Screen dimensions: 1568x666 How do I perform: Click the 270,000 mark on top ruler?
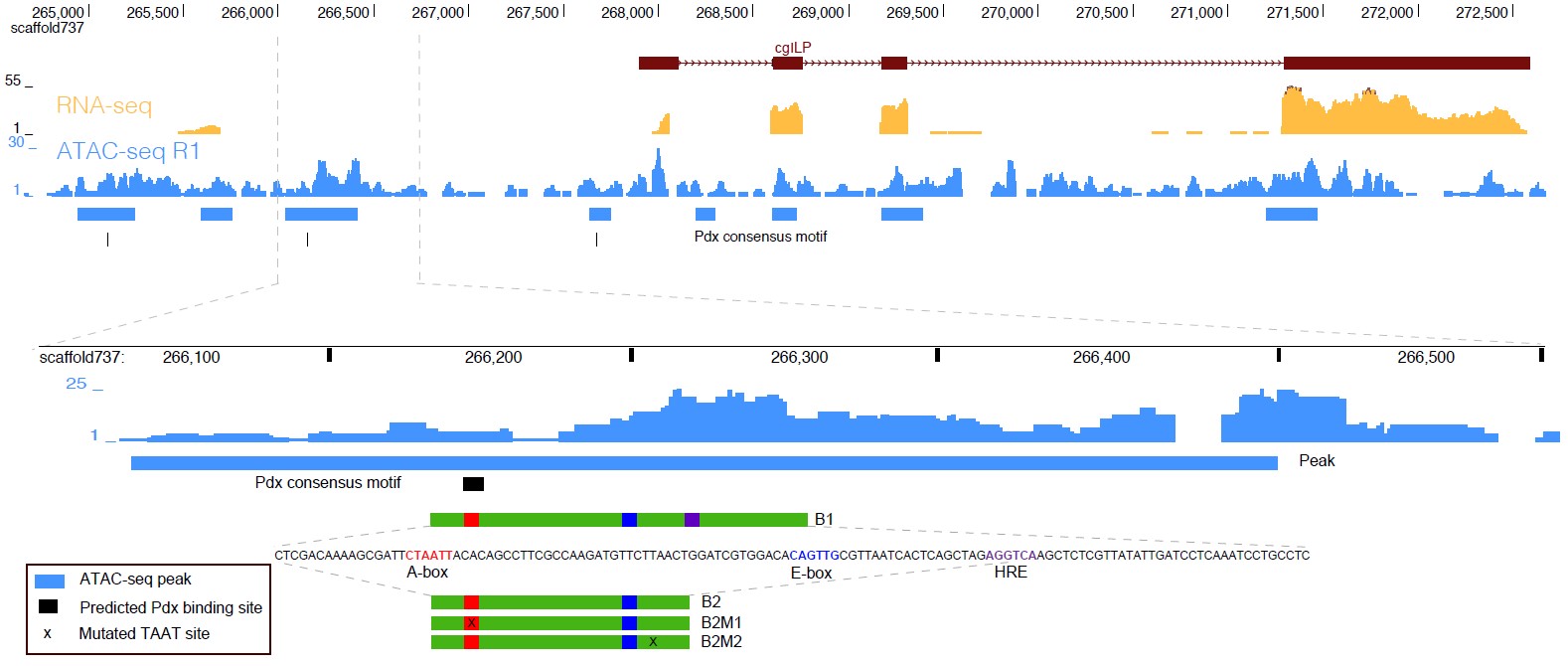(x=1008, y=13)
